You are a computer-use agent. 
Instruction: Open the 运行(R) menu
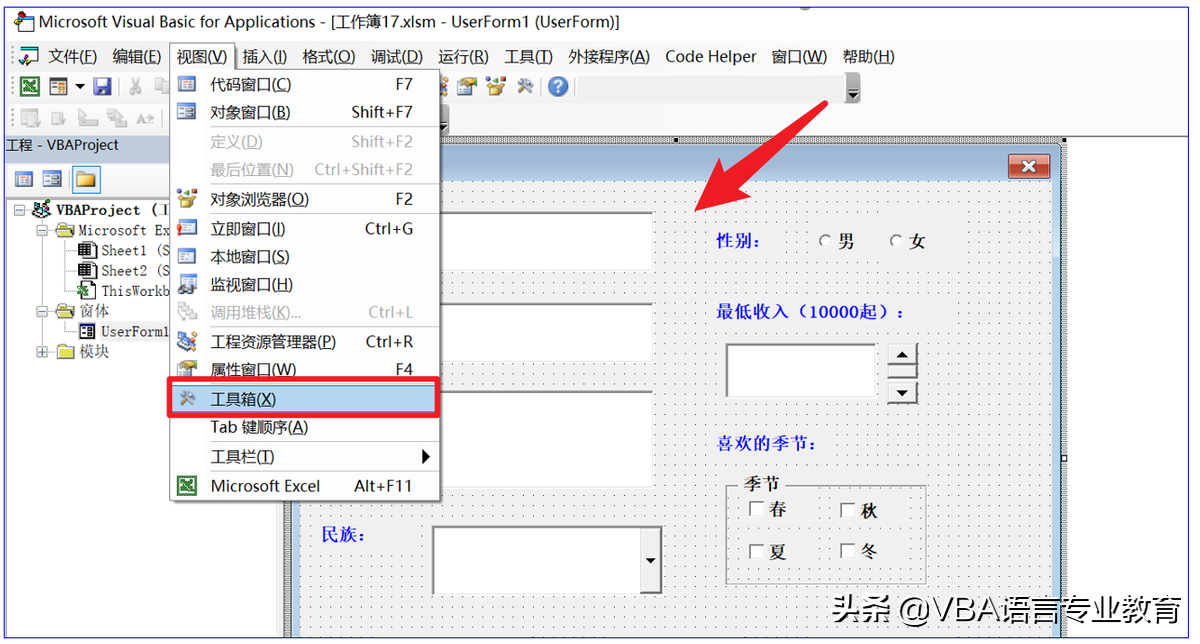(463, 57)
